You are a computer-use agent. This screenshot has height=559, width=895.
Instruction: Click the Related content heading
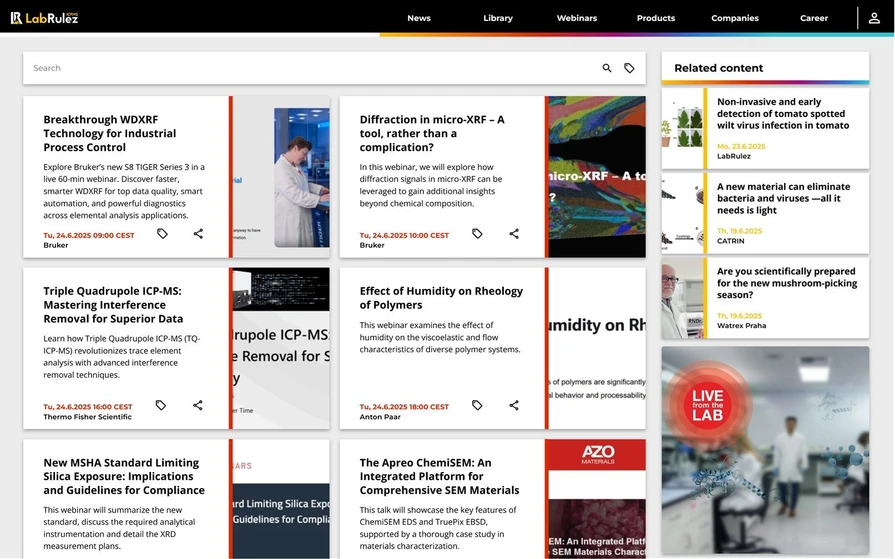719,68
